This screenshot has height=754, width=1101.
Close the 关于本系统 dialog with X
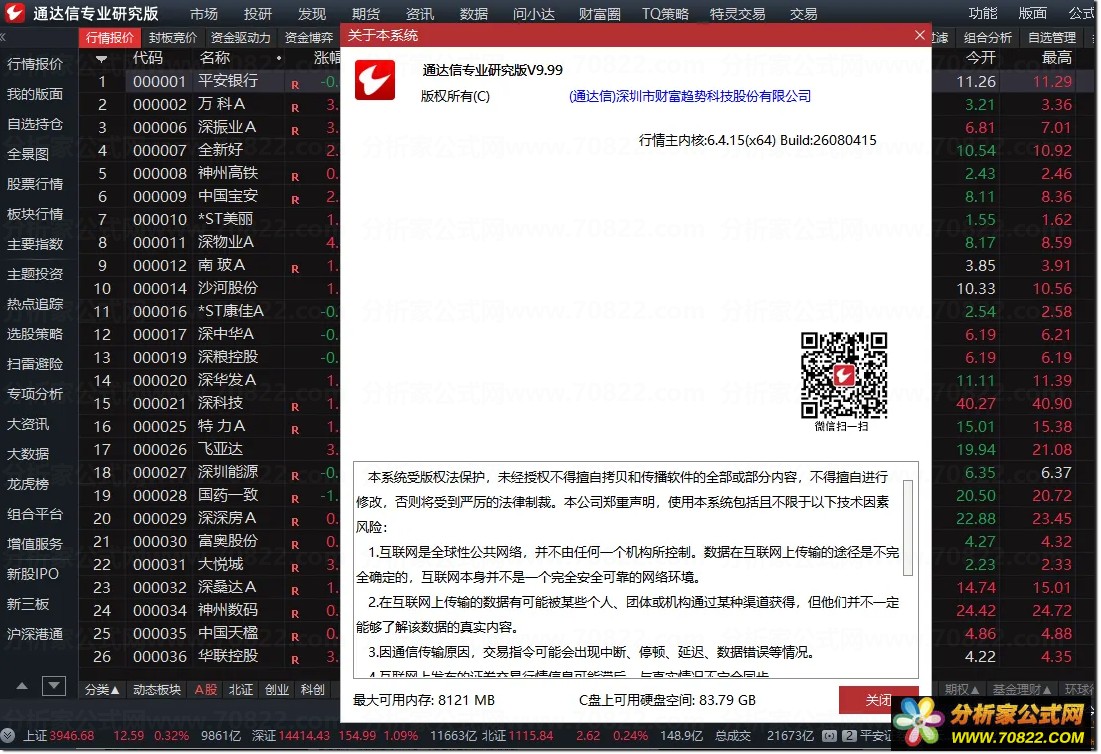(x=920, y=35)
